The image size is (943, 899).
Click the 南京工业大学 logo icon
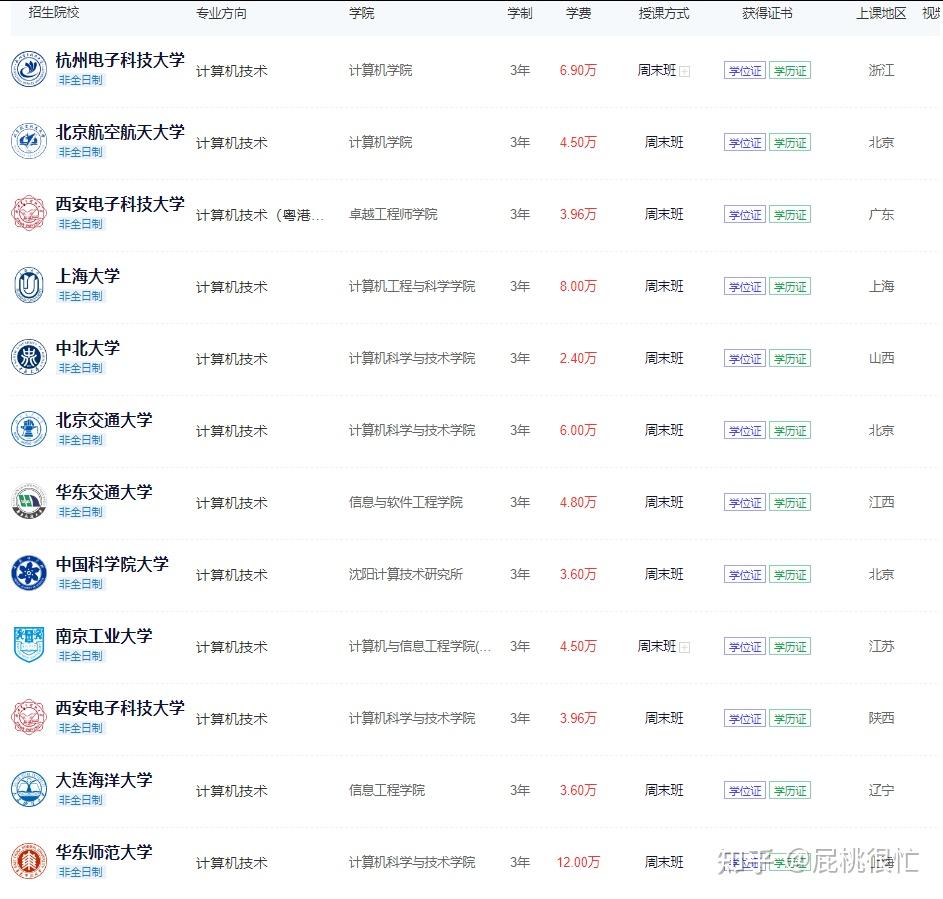tap(29, 645)
